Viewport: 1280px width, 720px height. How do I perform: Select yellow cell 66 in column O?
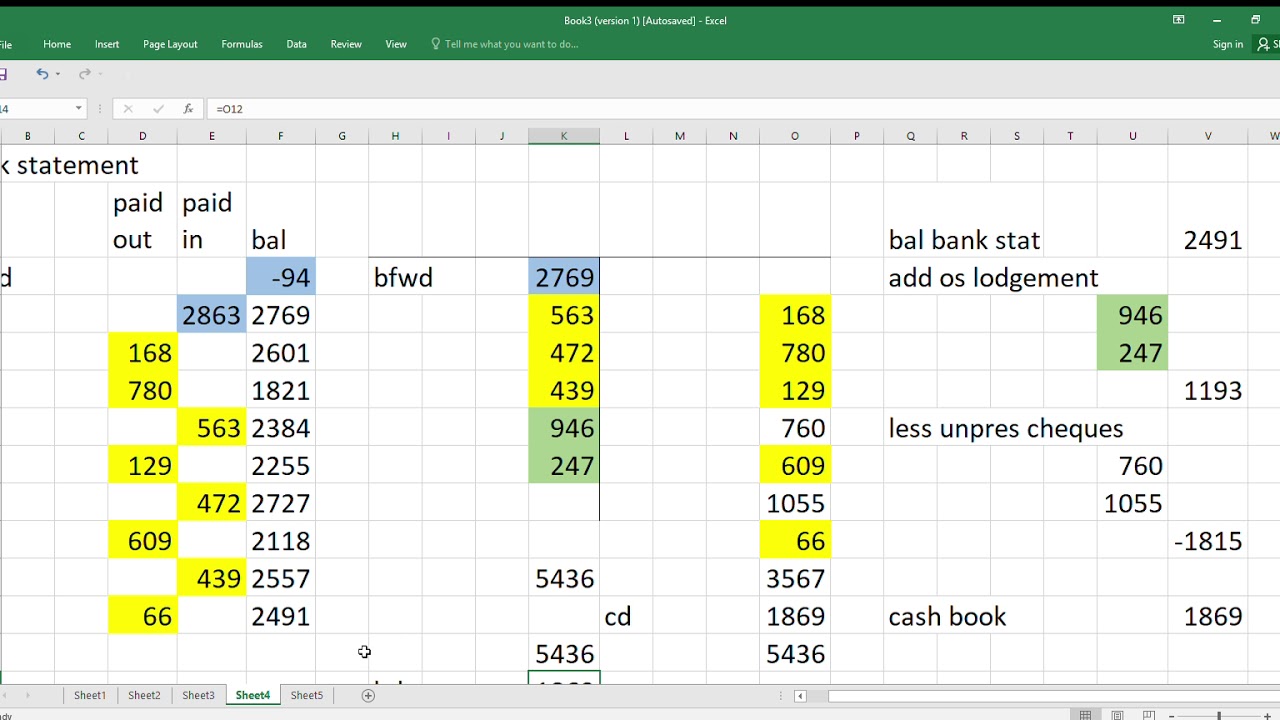click(x=795, y=541)
